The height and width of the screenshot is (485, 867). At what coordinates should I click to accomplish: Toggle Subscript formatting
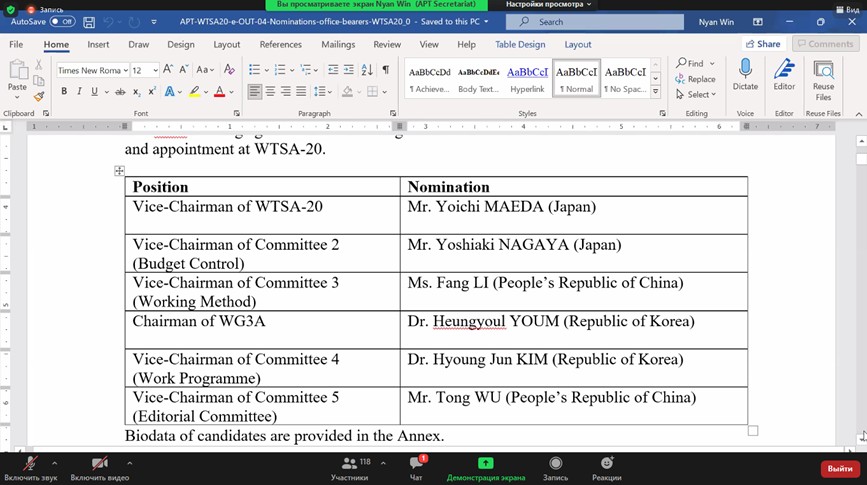(x=137, y=92)
